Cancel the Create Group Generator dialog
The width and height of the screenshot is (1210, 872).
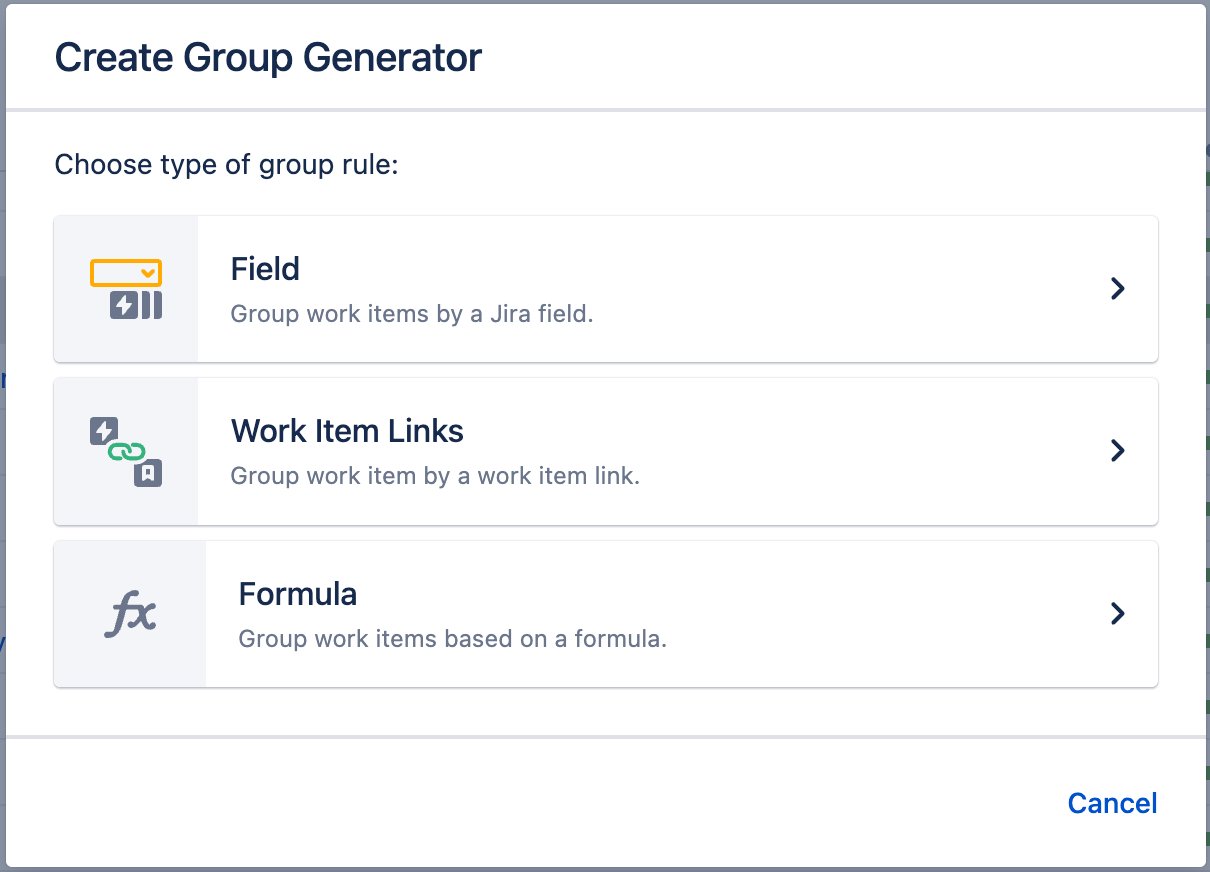[x=1112, y=803]
